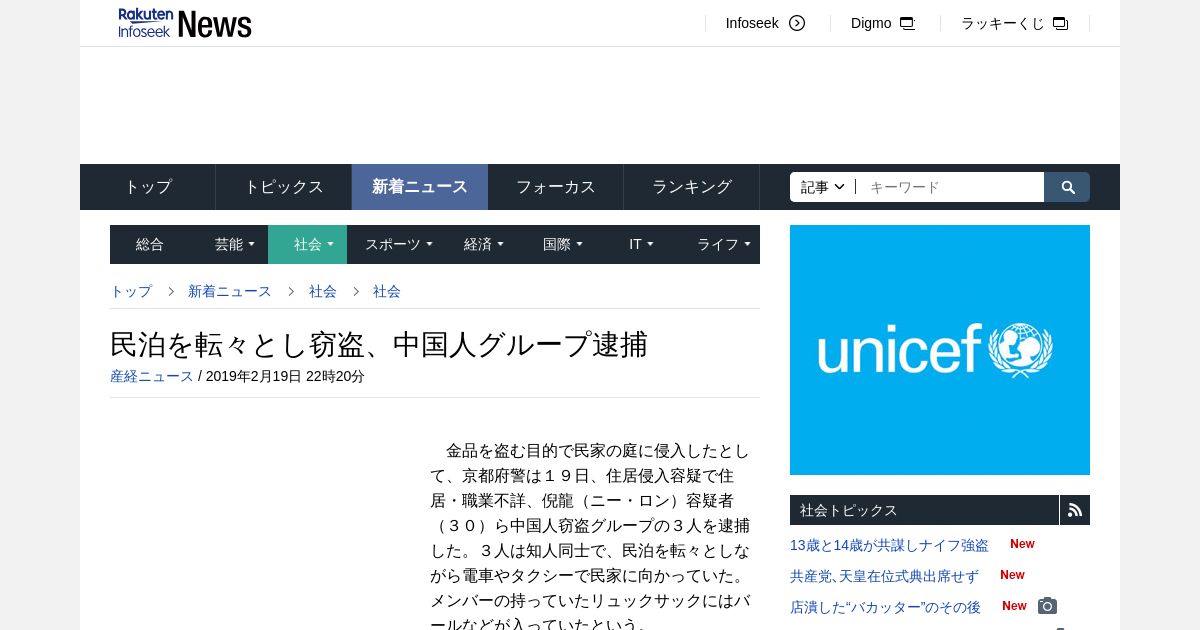Open the 店潰した“バカッター”のその後 headline
Image resolution: width=1200 pixels, height=630 pixels.
tap(885, 607)
